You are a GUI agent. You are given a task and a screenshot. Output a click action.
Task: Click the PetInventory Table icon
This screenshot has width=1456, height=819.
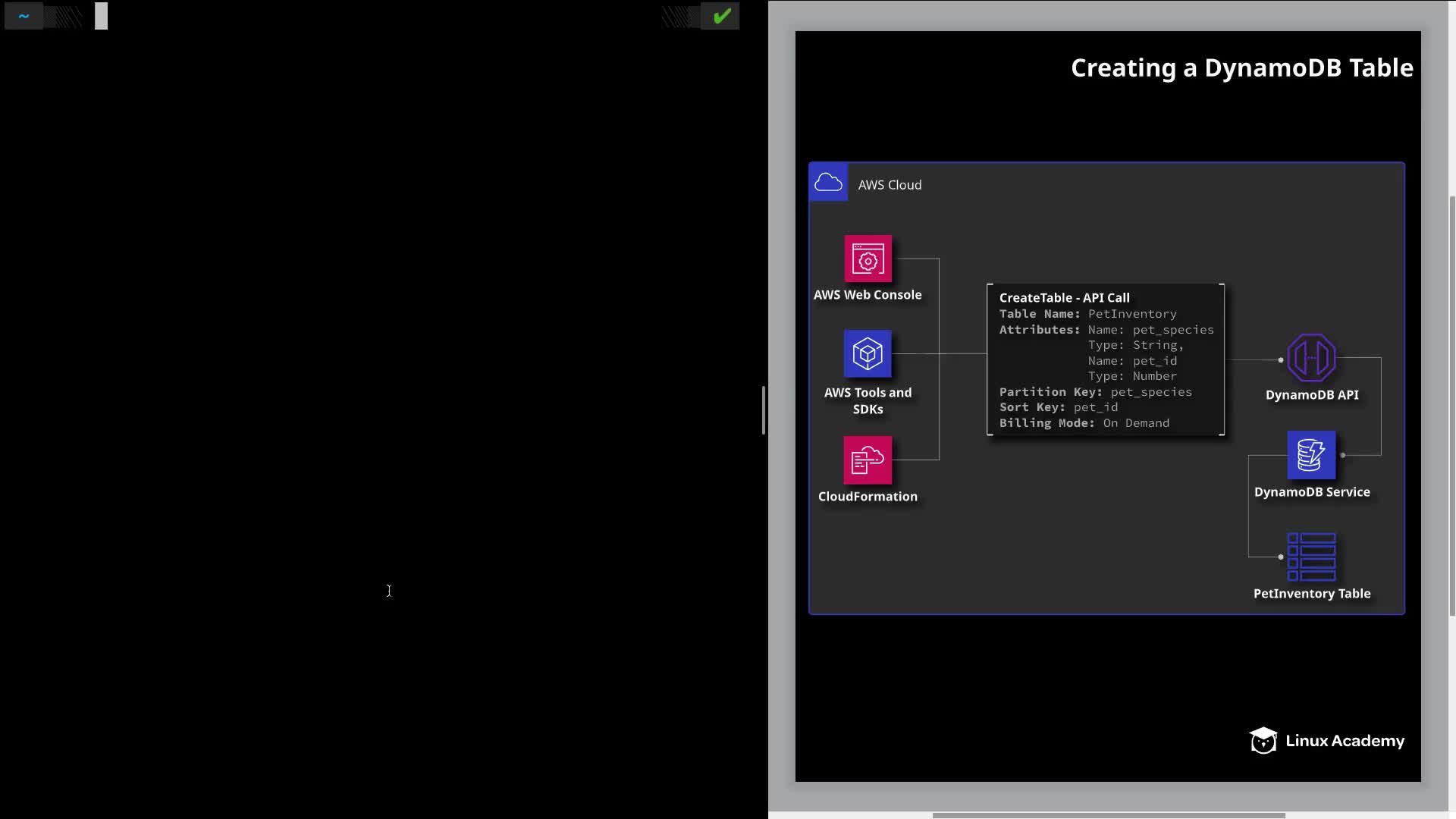pyautogui.click(x=1311, y=557)
